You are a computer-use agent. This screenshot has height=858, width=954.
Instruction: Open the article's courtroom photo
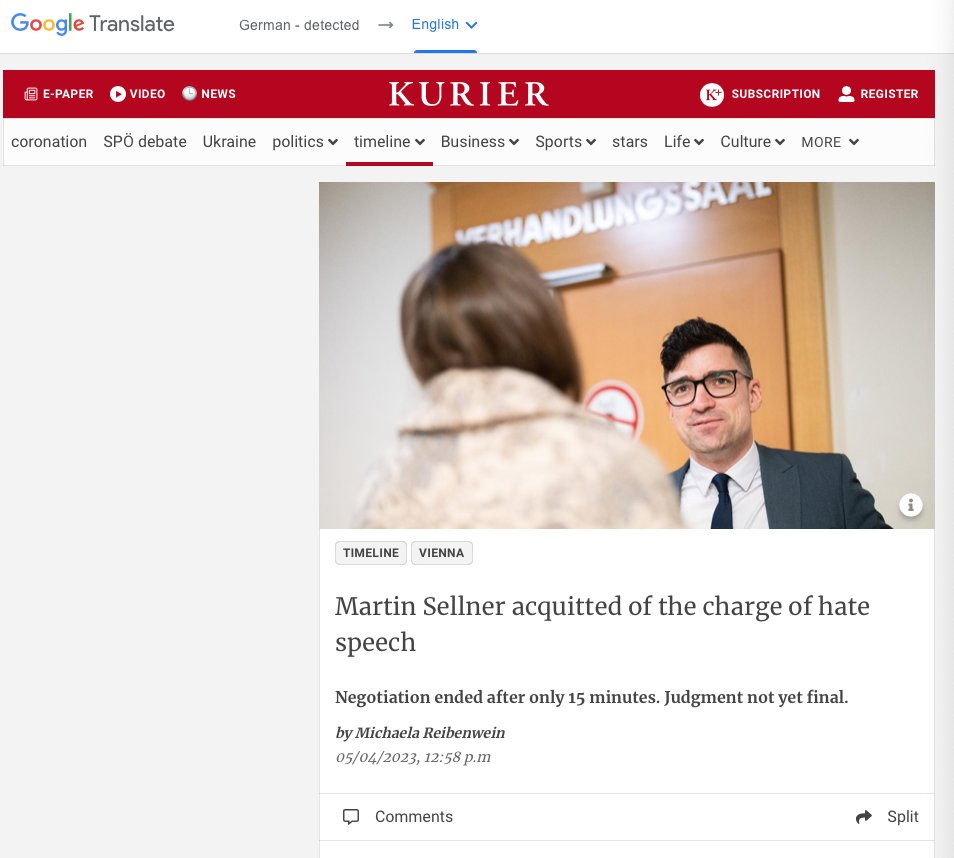click(x=627, y=355)
